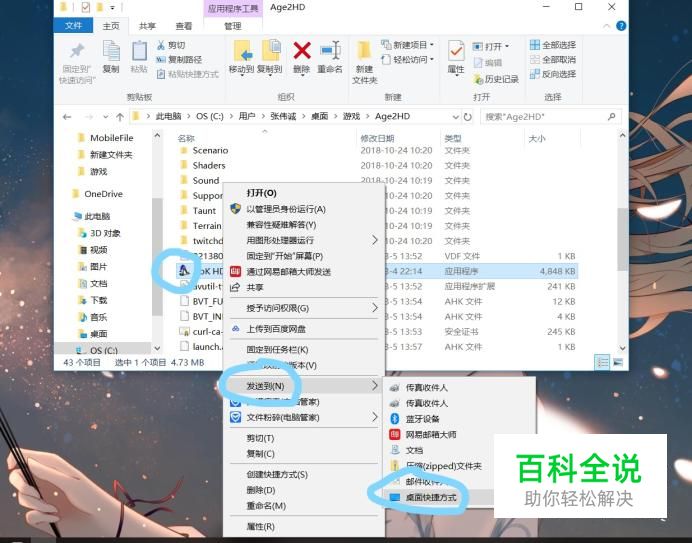The height and width of the screenshot is (543, 692).
Task: Collapse the ribbon with the chevron
Action: click(607, 26)
